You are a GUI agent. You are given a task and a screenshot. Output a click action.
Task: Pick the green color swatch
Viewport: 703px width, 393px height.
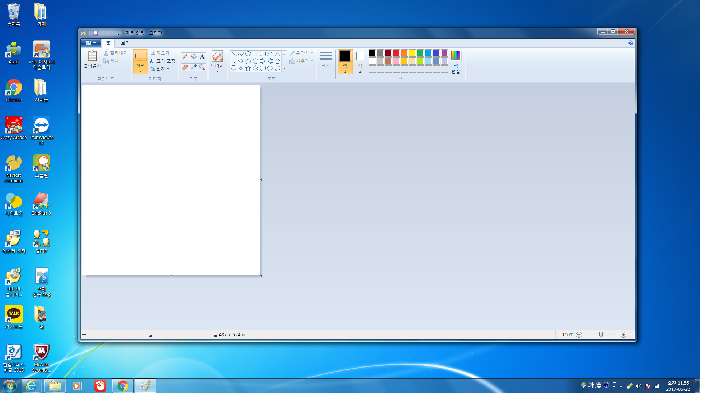421,53
